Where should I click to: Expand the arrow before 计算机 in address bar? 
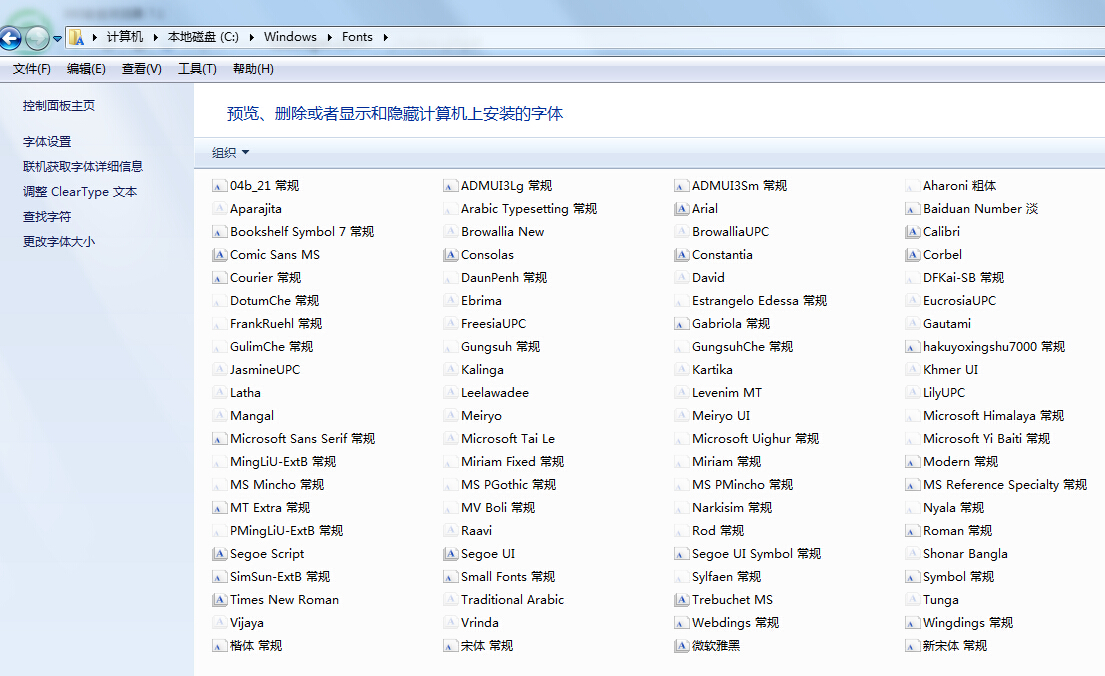(x=94, y=37)
